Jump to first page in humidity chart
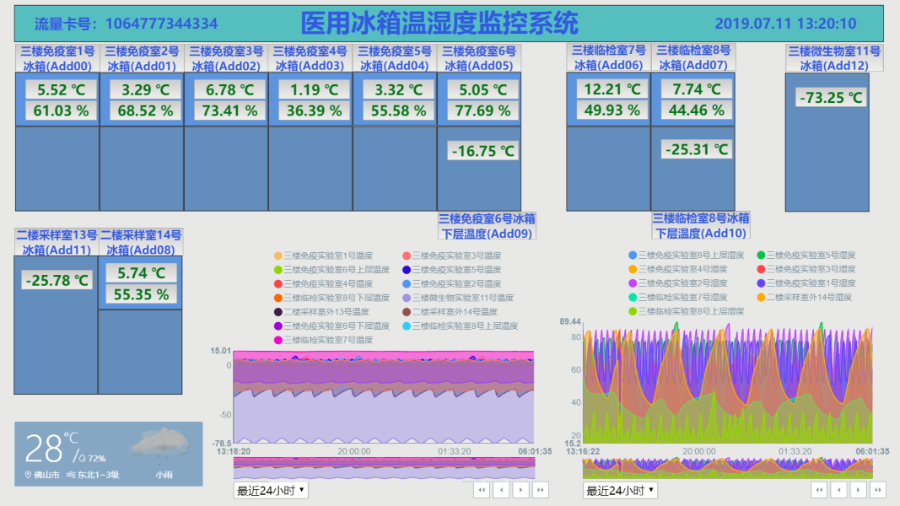The height and width of the screenshot is (506, 900). click(x=819, y=490)
